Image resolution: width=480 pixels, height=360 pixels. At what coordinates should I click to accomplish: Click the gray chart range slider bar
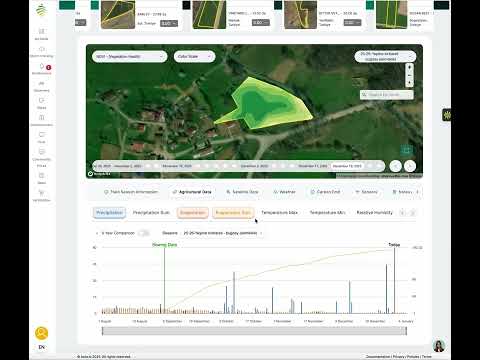point(254,331)
